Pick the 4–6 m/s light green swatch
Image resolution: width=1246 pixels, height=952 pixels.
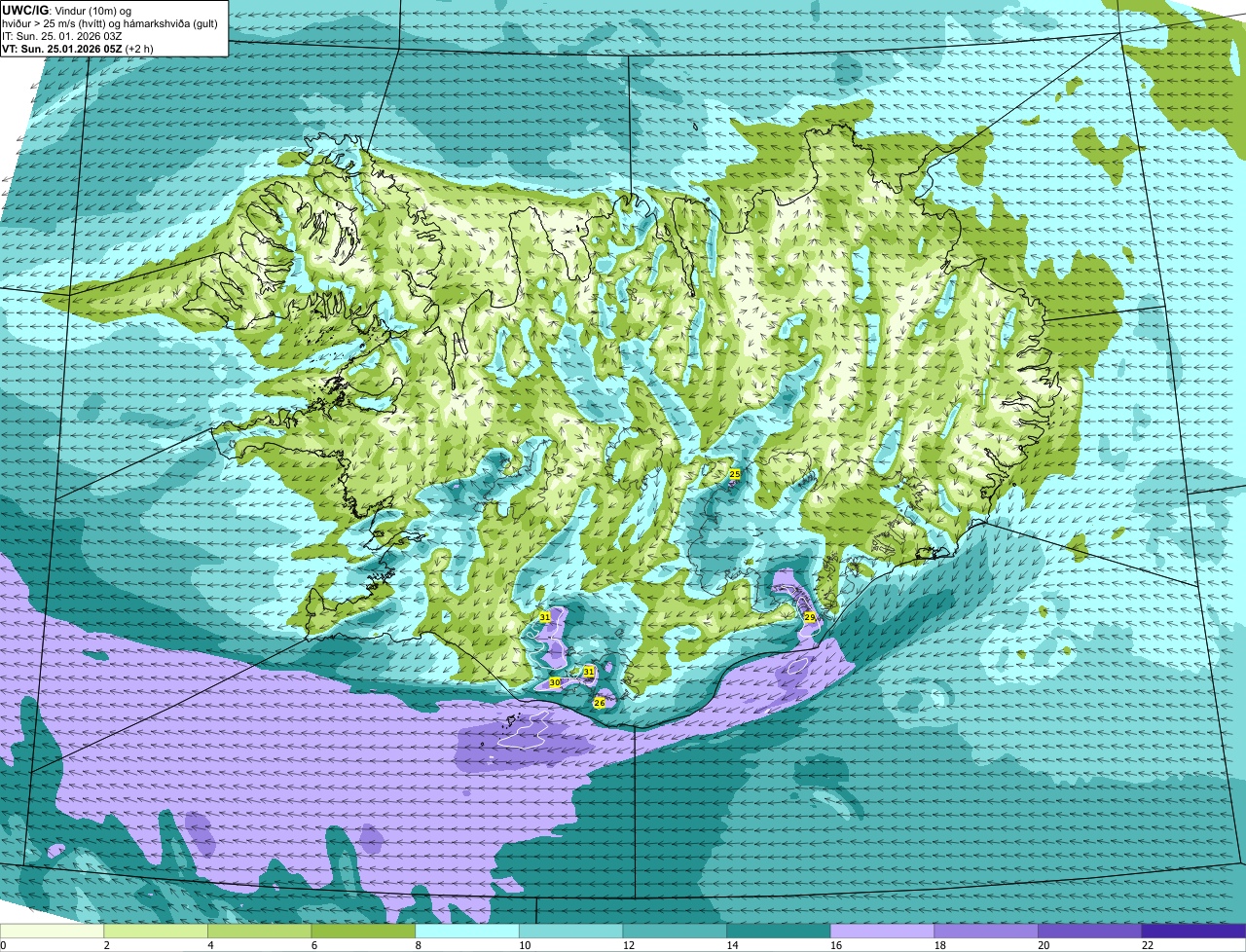pos(259,932)
